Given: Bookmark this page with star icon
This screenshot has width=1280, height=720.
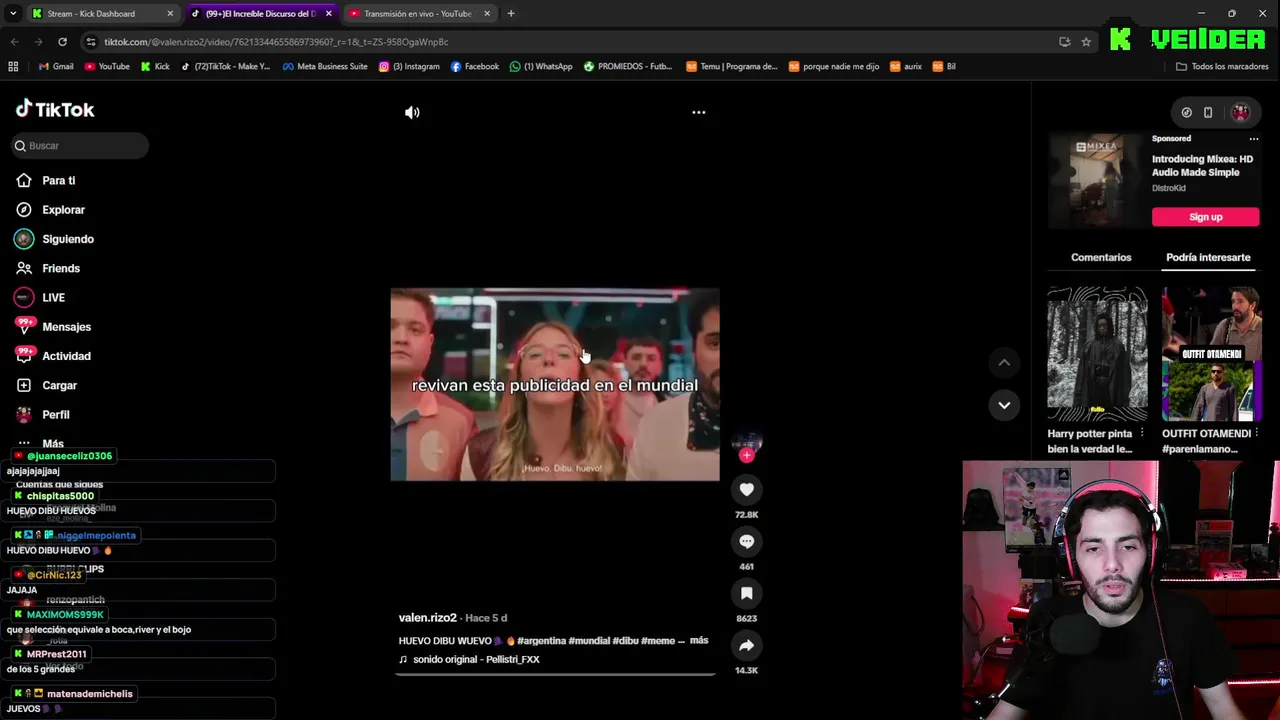Looking at the screenshot, I should 1086,42.
